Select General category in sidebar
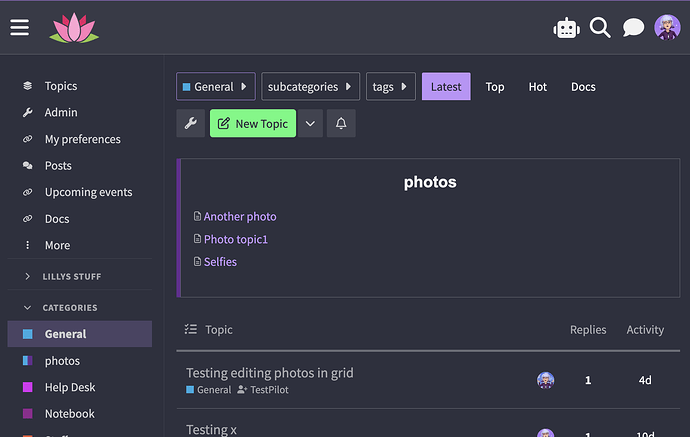 (x=80, y=334)
